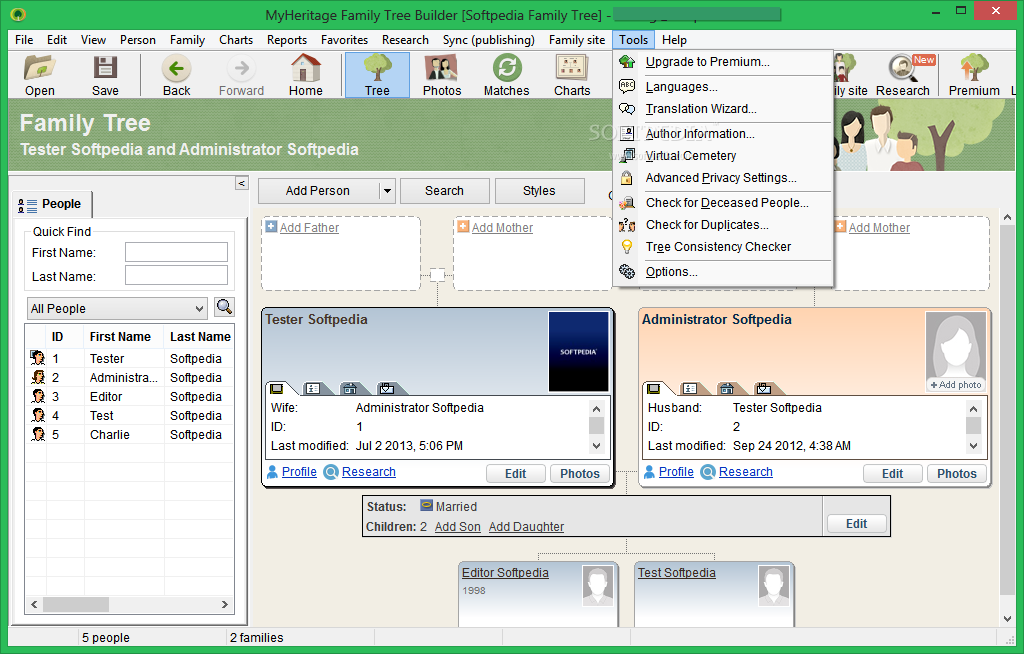The height and width of the screenshot is (654, 1024).
Task: Collapse the left People panel with arrow button
Action: click(242, 184)
